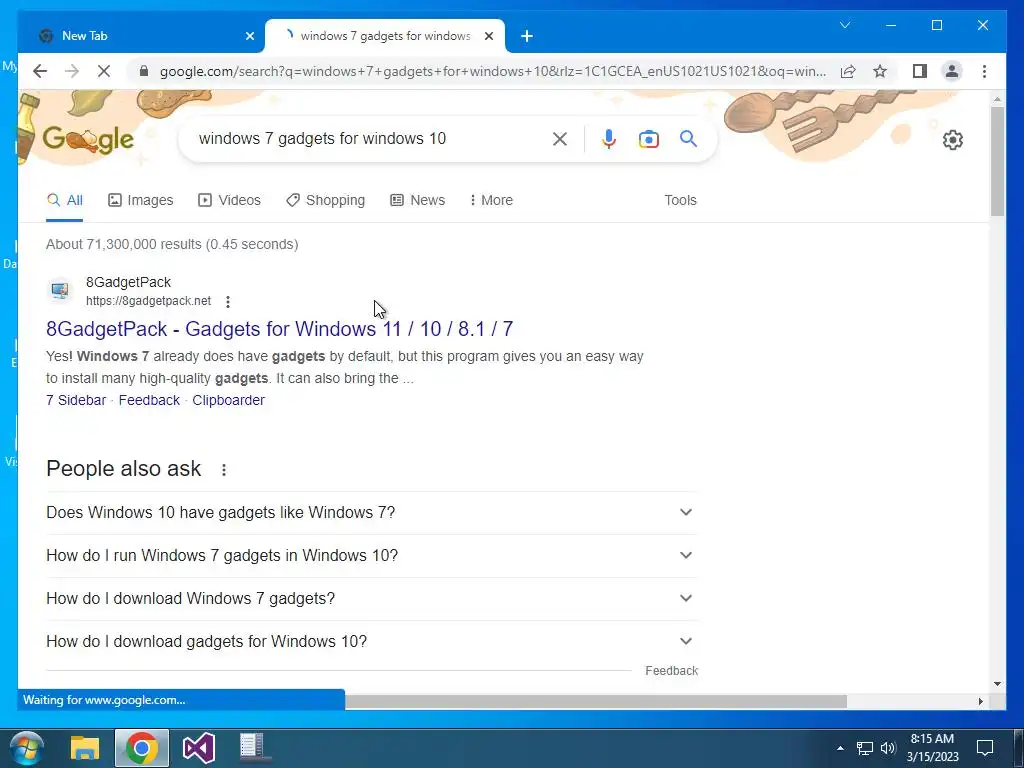Screen dimensions: 1024x768
Task: Open the notification center icon
Action: [x=984, y=748]
